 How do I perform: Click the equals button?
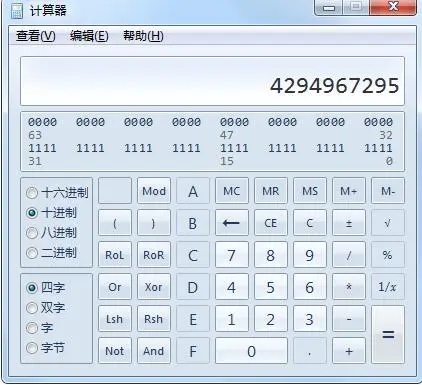pyautogui.click(x=388, y=334)
